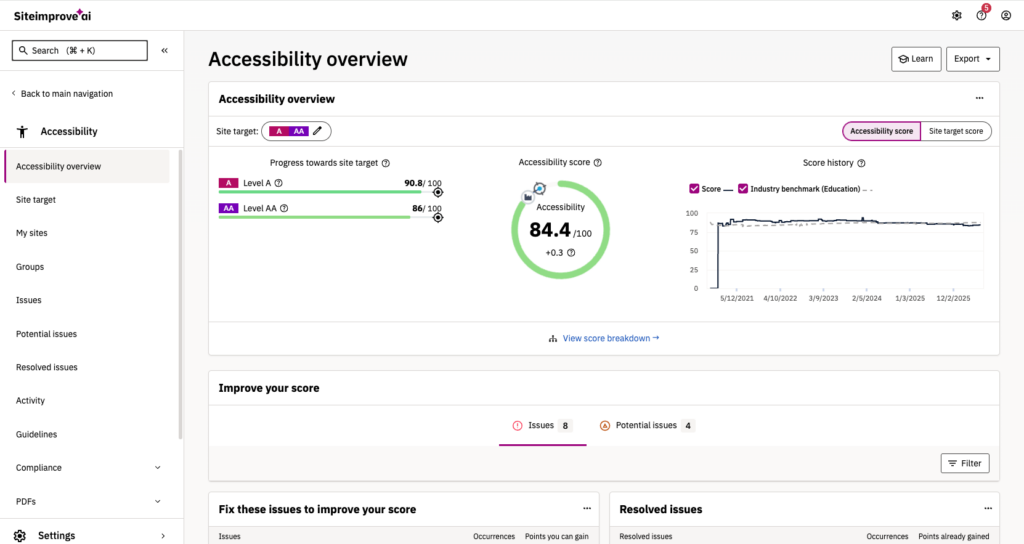The image size is (1024, 544).
Task: Open the Export dropdown
Action: tap(972, 59)
